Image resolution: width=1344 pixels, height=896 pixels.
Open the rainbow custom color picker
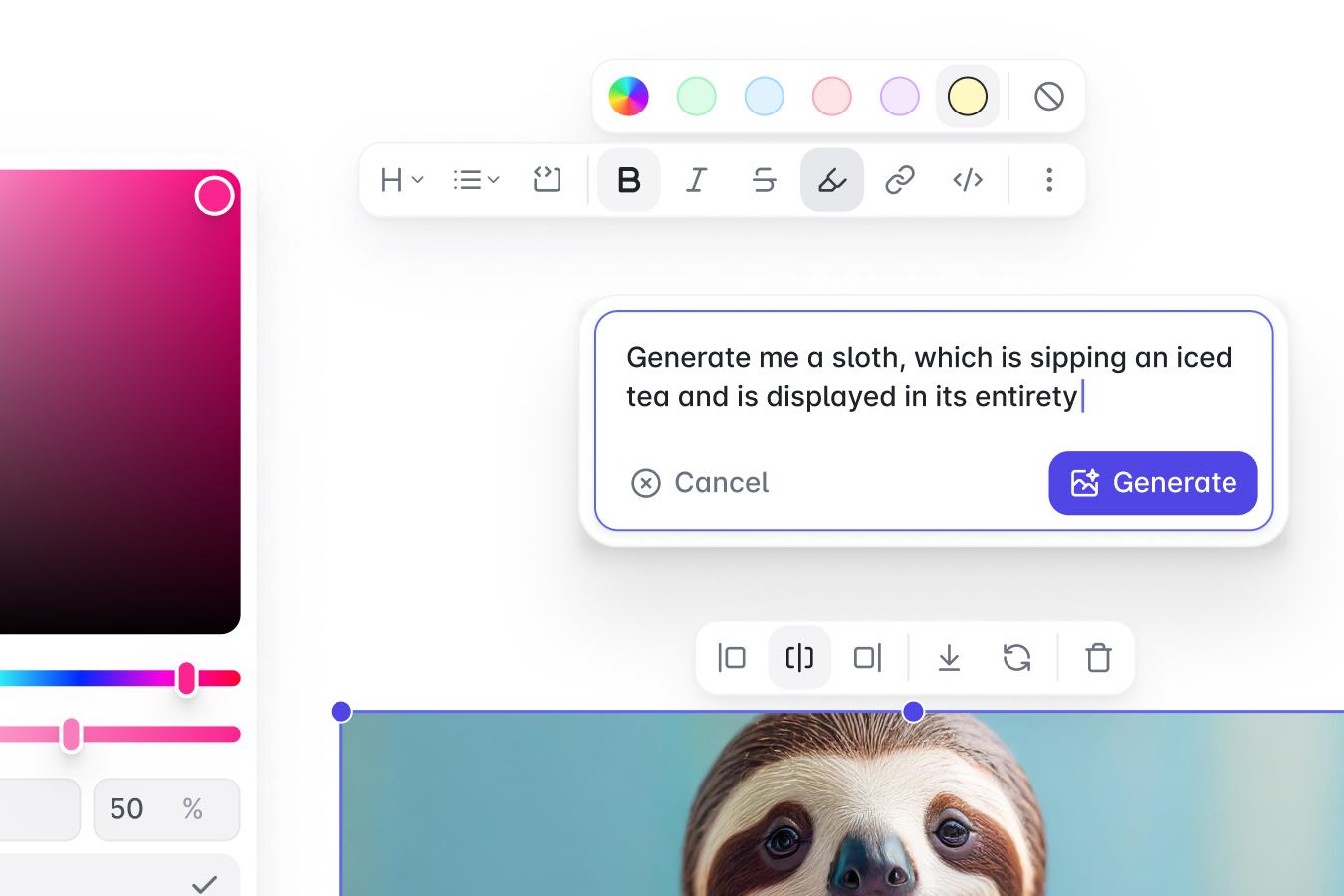pyautogui.click(x=628, y=97)
